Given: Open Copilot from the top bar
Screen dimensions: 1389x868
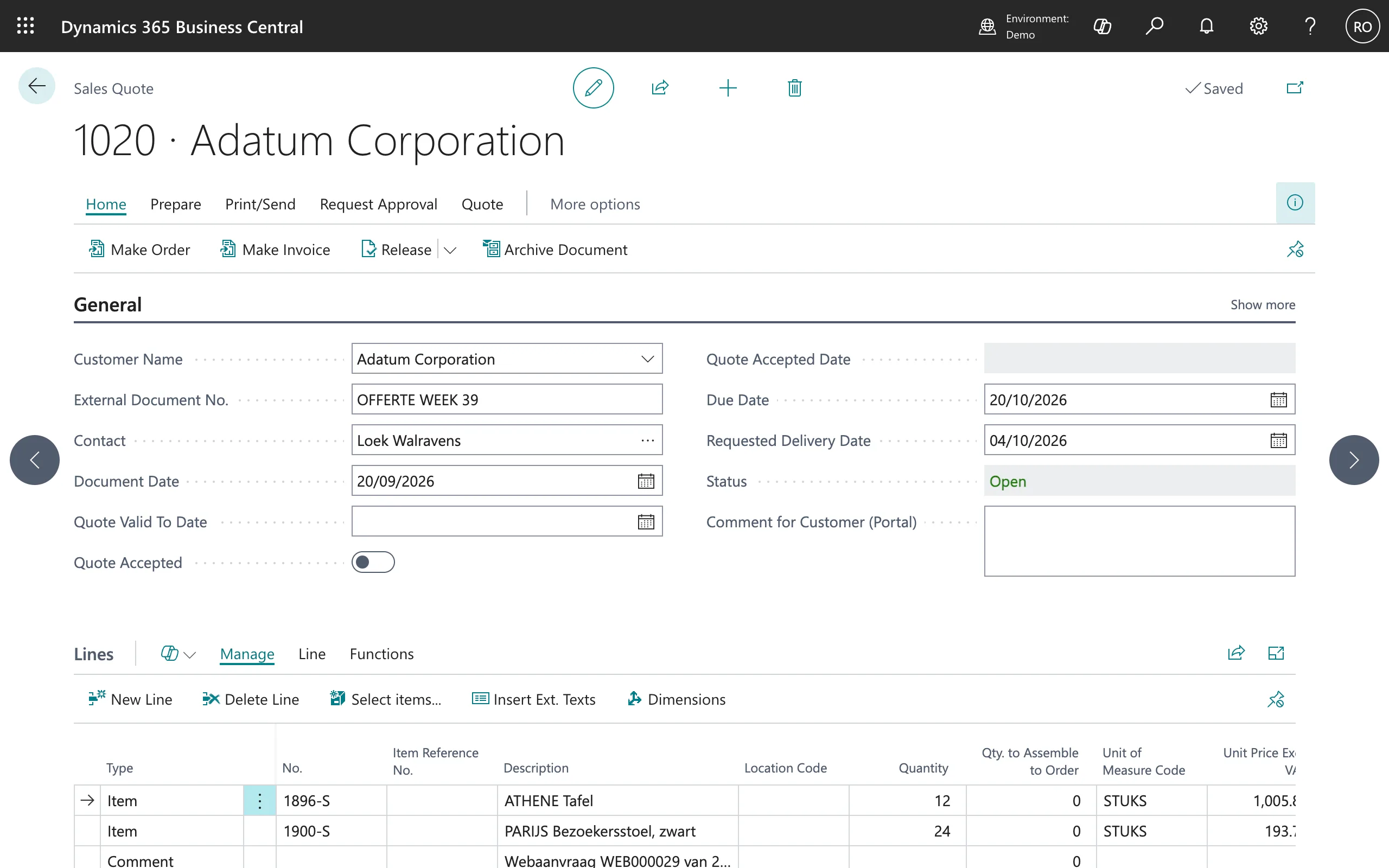Looking at the screenshot, I should pos(1103,27).
